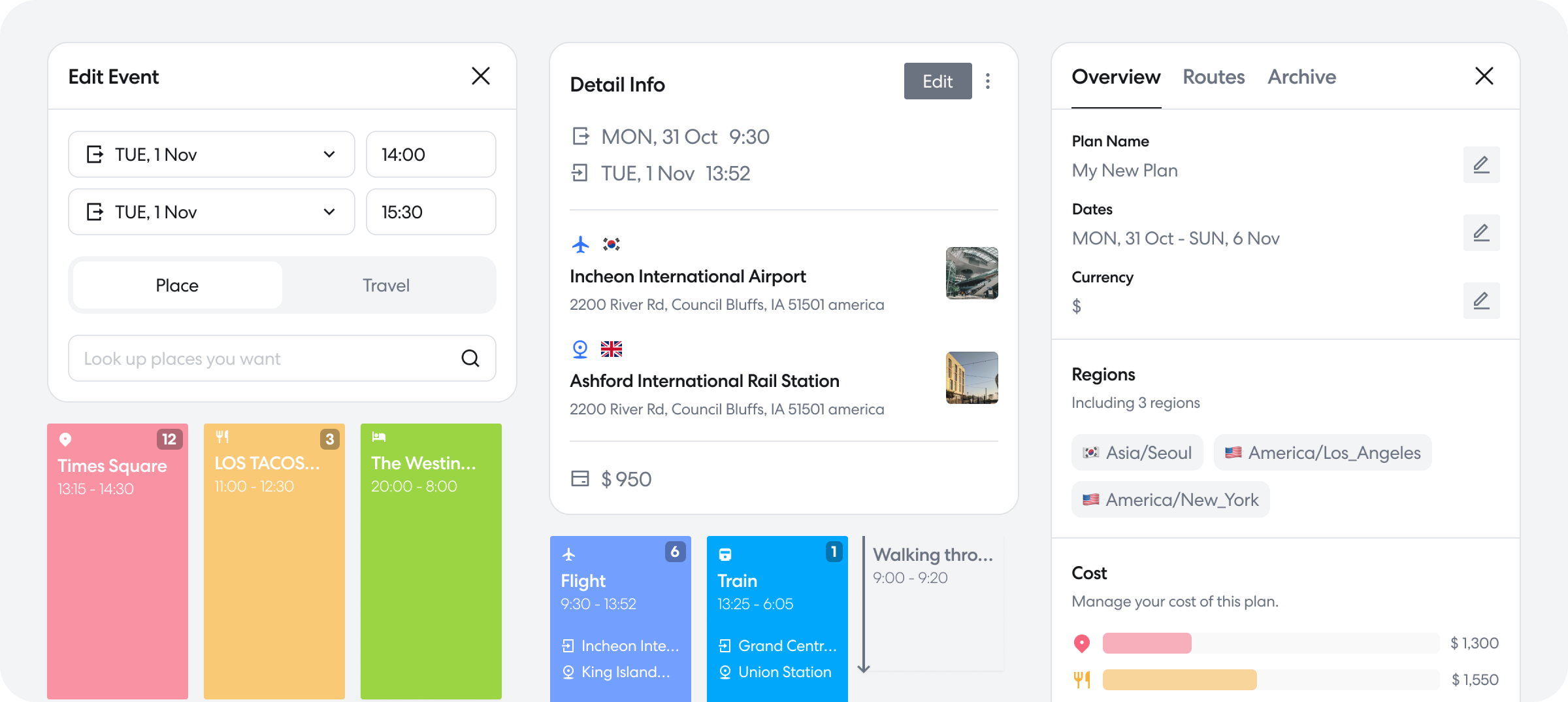Click the location pin icon above Ashford Station
The width and height of the screenshot is (1568, 702).
pos(580,349)
